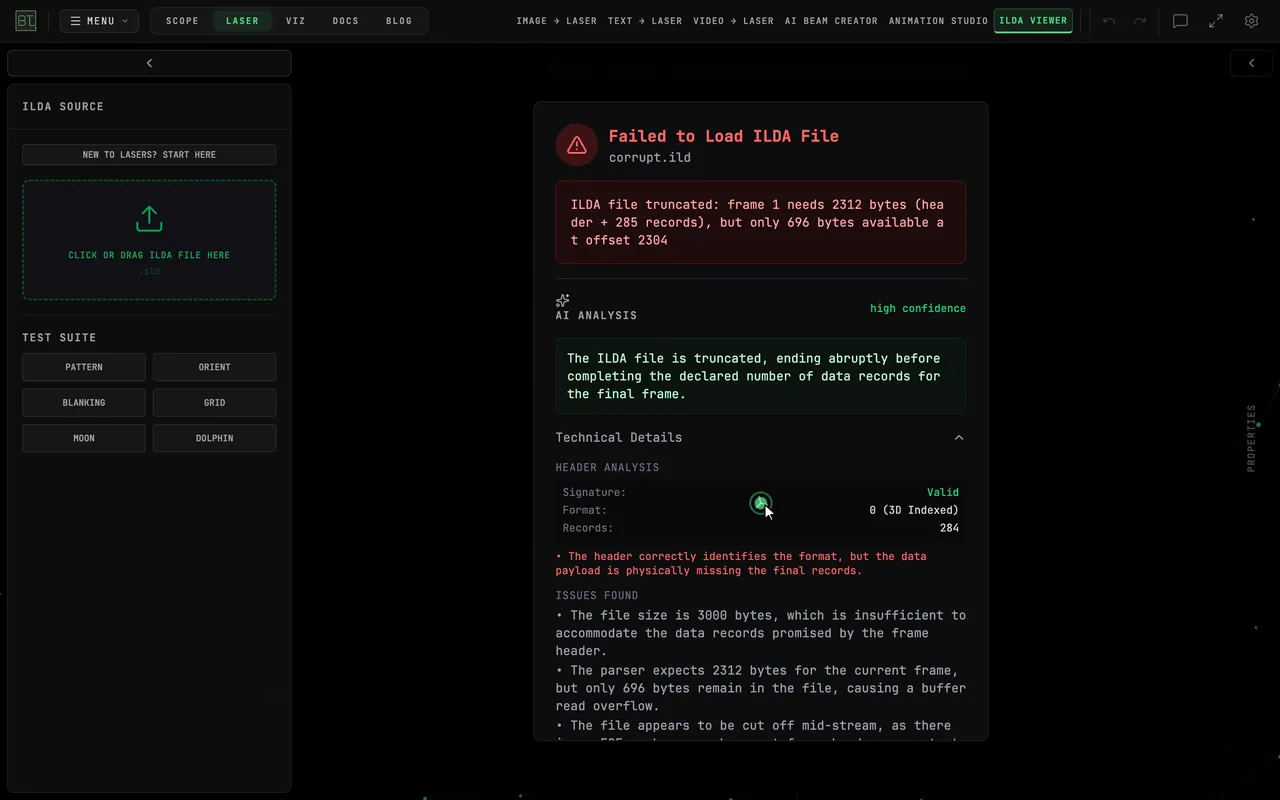Select the LASER tab
The width and height of the screenshot is (1280, 800).
pos(242,21)
